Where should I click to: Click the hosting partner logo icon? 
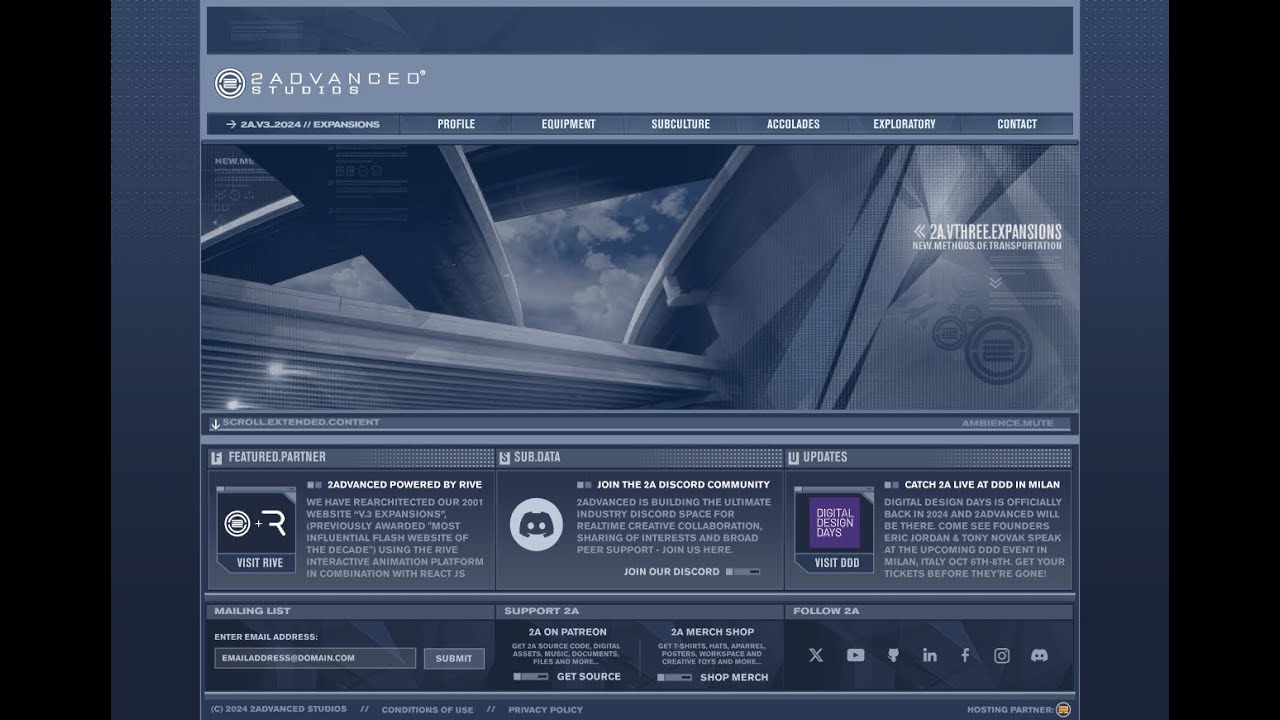point(1064,710)
